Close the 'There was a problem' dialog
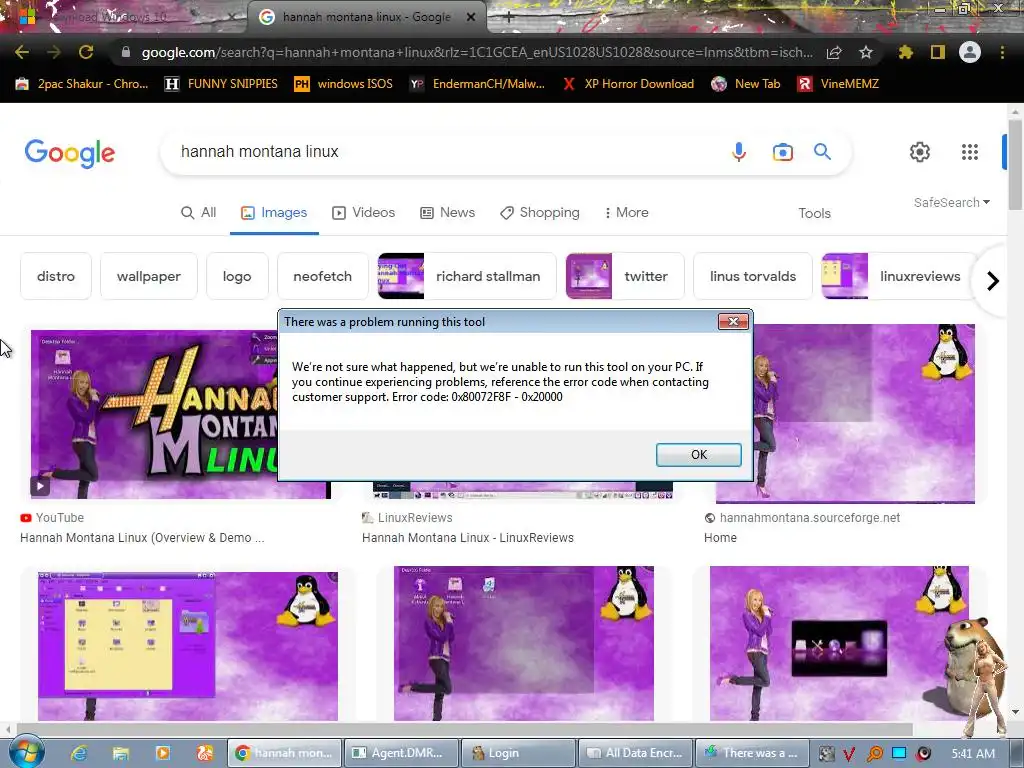 pos(733,321)
